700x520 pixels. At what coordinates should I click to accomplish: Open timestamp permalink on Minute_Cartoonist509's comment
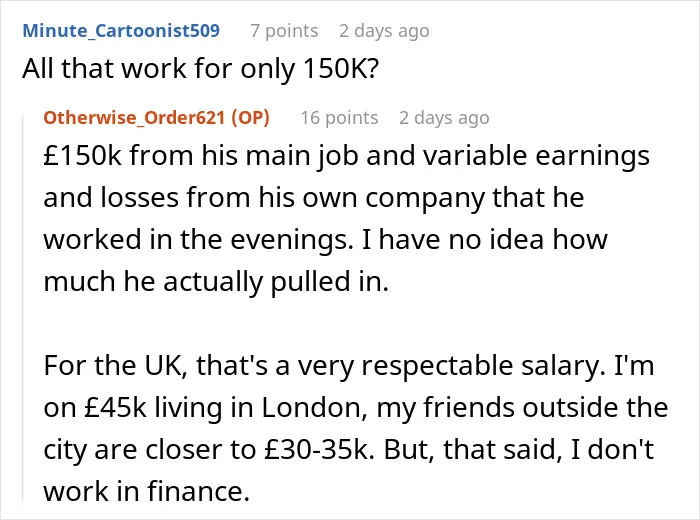coord(384,31)
